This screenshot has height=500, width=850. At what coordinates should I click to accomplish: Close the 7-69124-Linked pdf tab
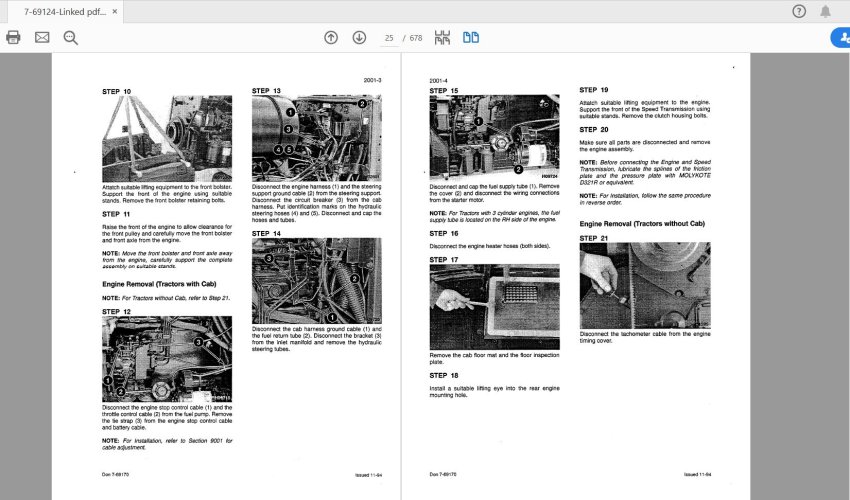(x=112, y=13)
